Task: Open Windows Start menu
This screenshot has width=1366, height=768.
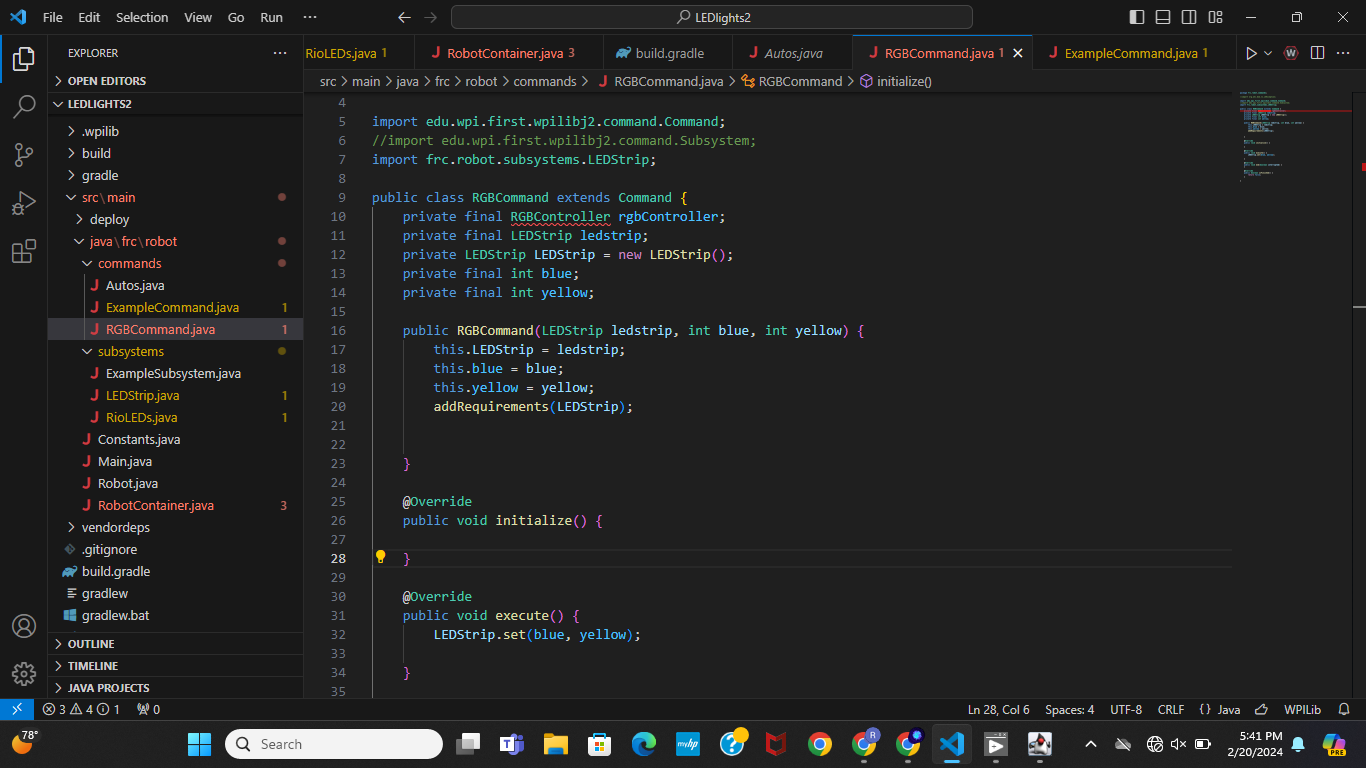Action: [200, 744]
